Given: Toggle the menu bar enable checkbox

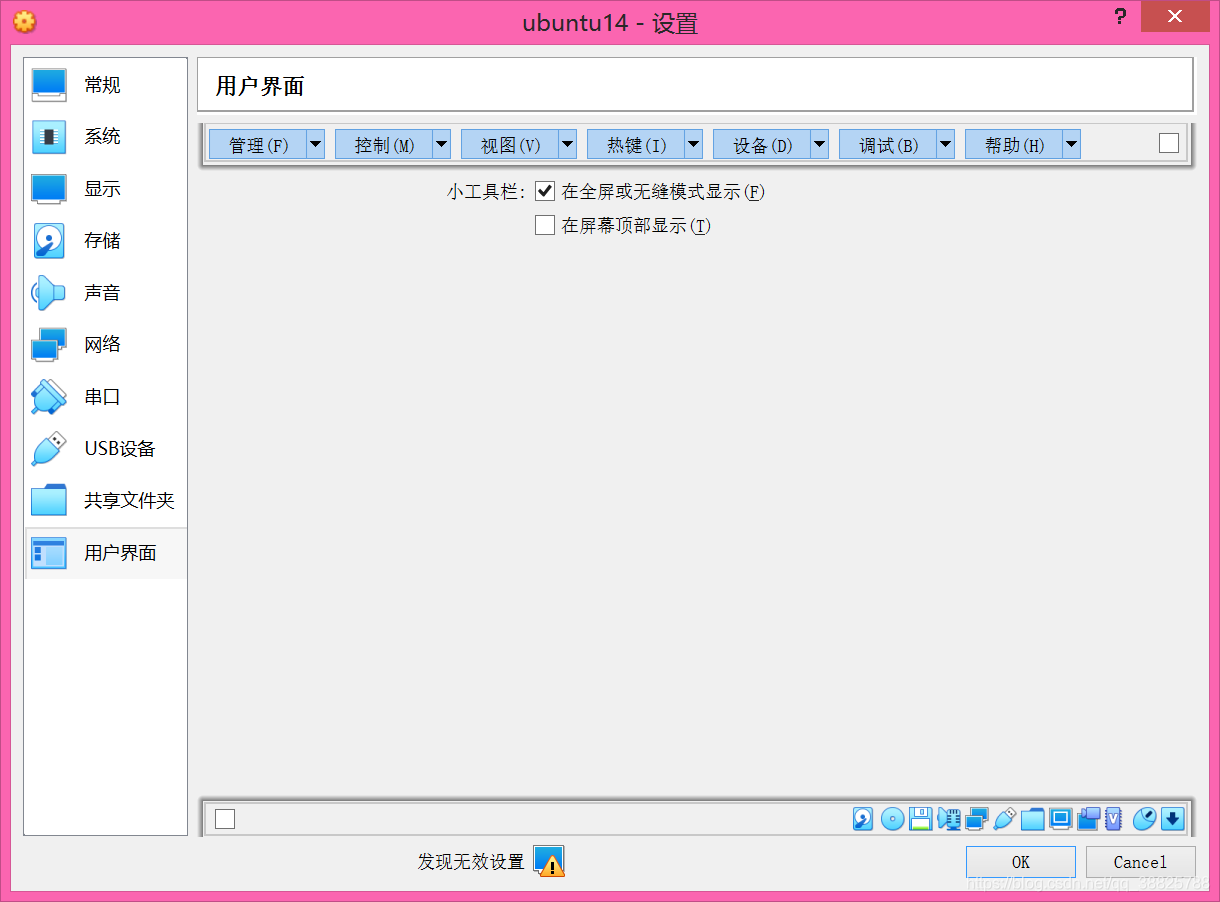Looking at the screenshot, I should 1169,143.
